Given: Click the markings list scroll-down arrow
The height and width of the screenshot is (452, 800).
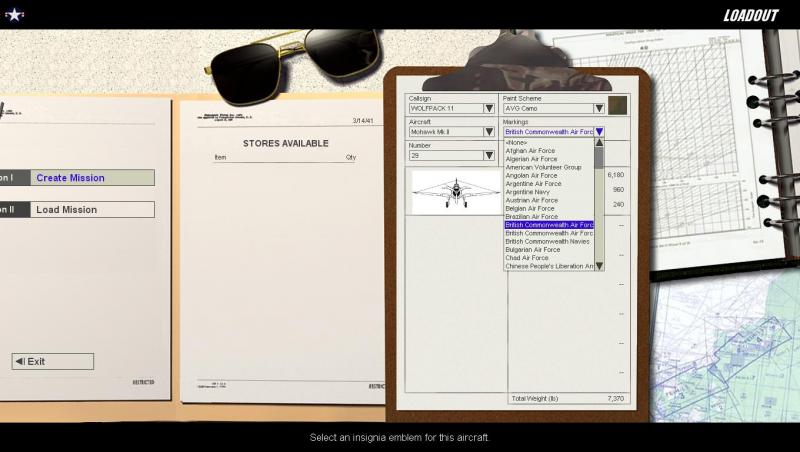Looking at the screenshot, I should [599, 266].
